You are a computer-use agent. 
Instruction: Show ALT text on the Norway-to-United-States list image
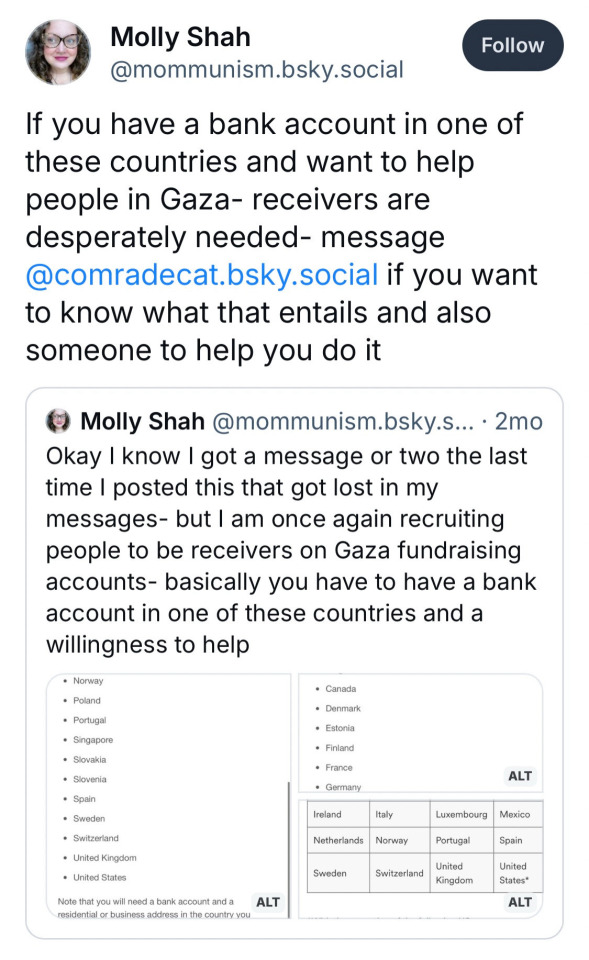[x=268, y=902]
